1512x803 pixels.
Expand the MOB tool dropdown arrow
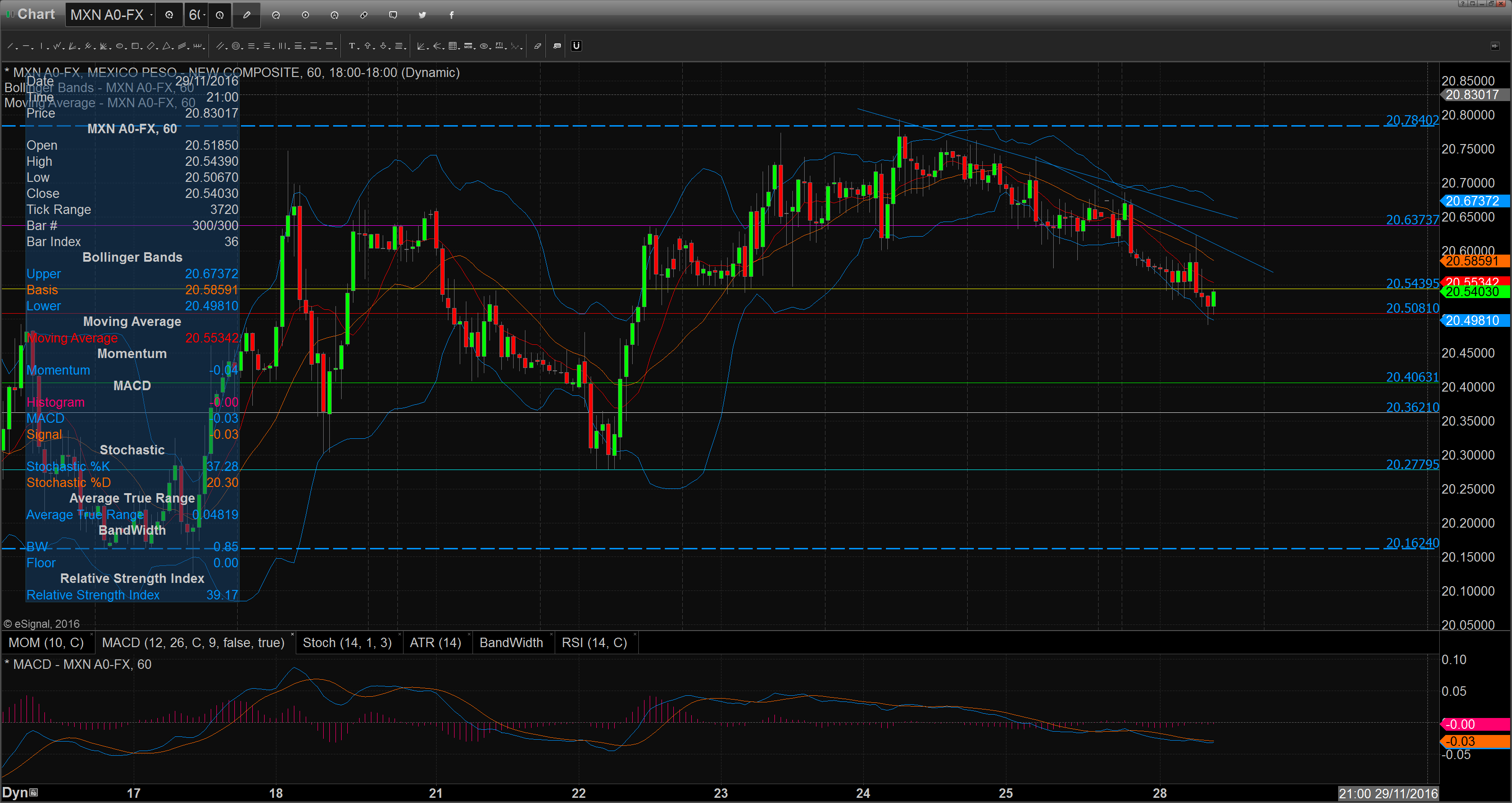point(475,49)
